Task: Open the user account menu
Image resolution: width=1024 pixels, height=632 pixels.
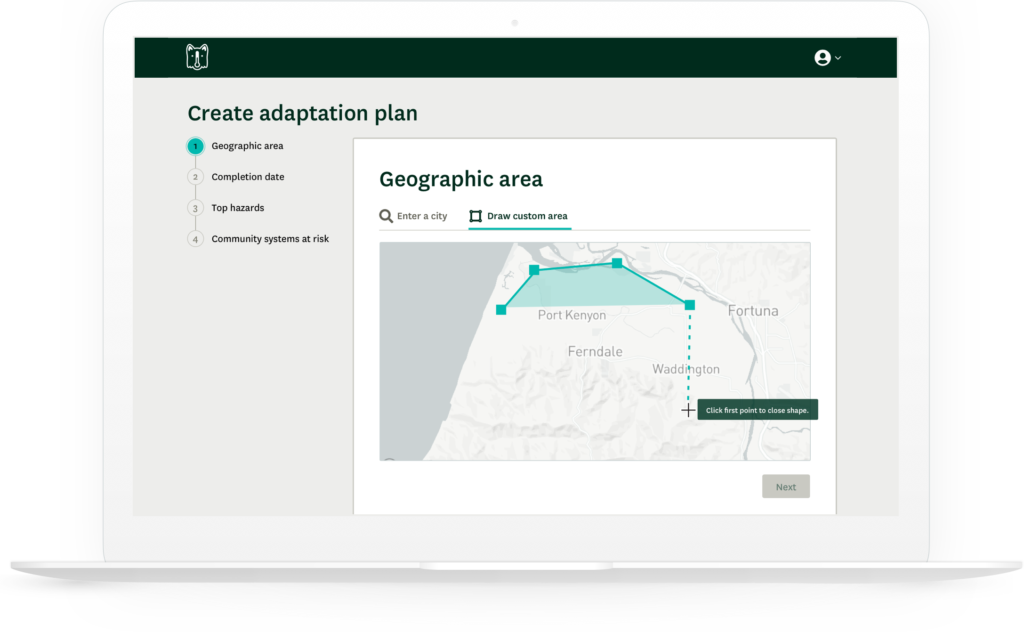Action: [x=837, y=58]
